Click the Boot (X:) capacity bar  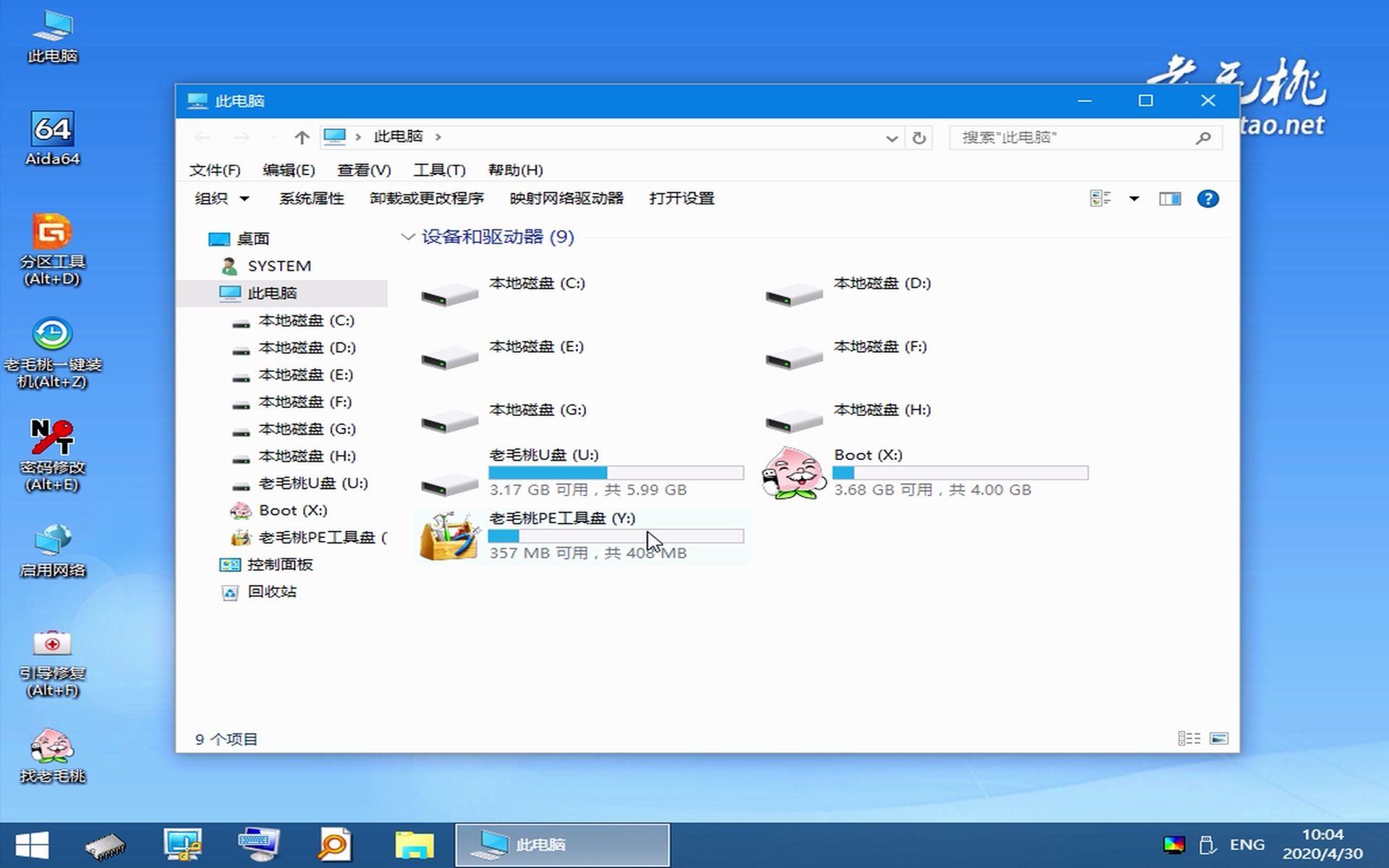960,473
